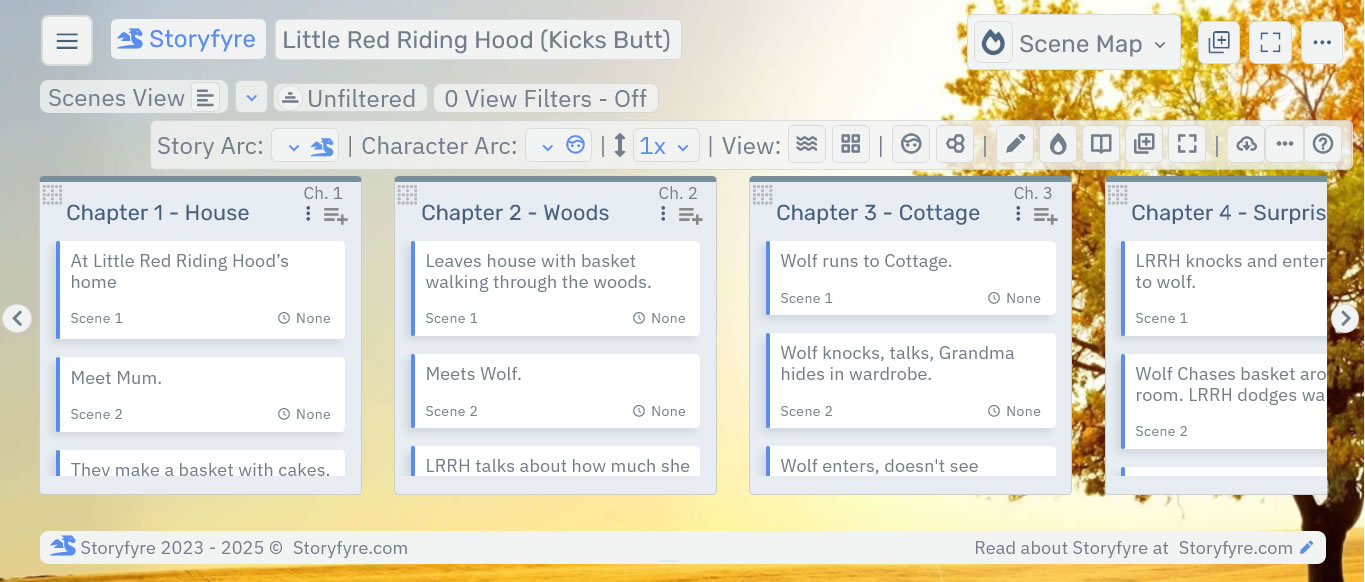Switch to grid view icon
Screen dimensions: 1365x582
[x=850, y=145]
